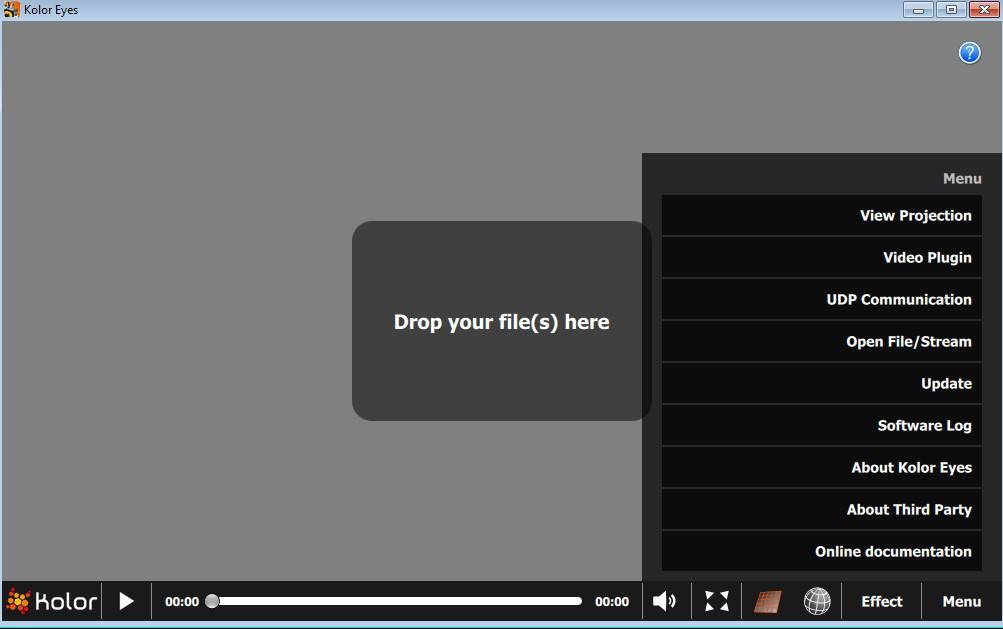Close the Menu using bottom bar Menu button
The image size is (1003, 629).
(961, 601)
